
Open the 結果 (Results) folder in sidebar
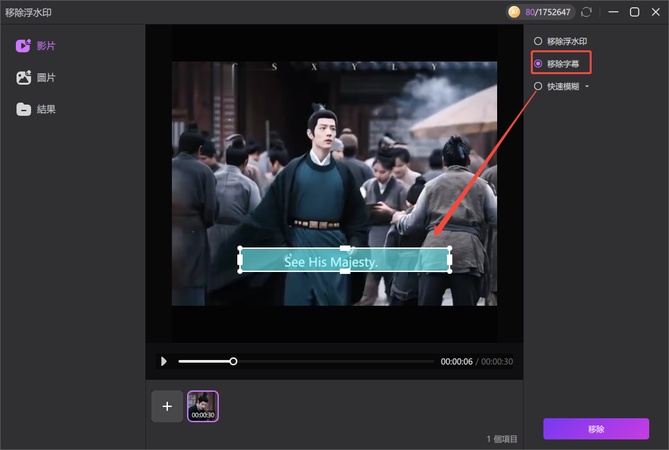pos(36,109)
